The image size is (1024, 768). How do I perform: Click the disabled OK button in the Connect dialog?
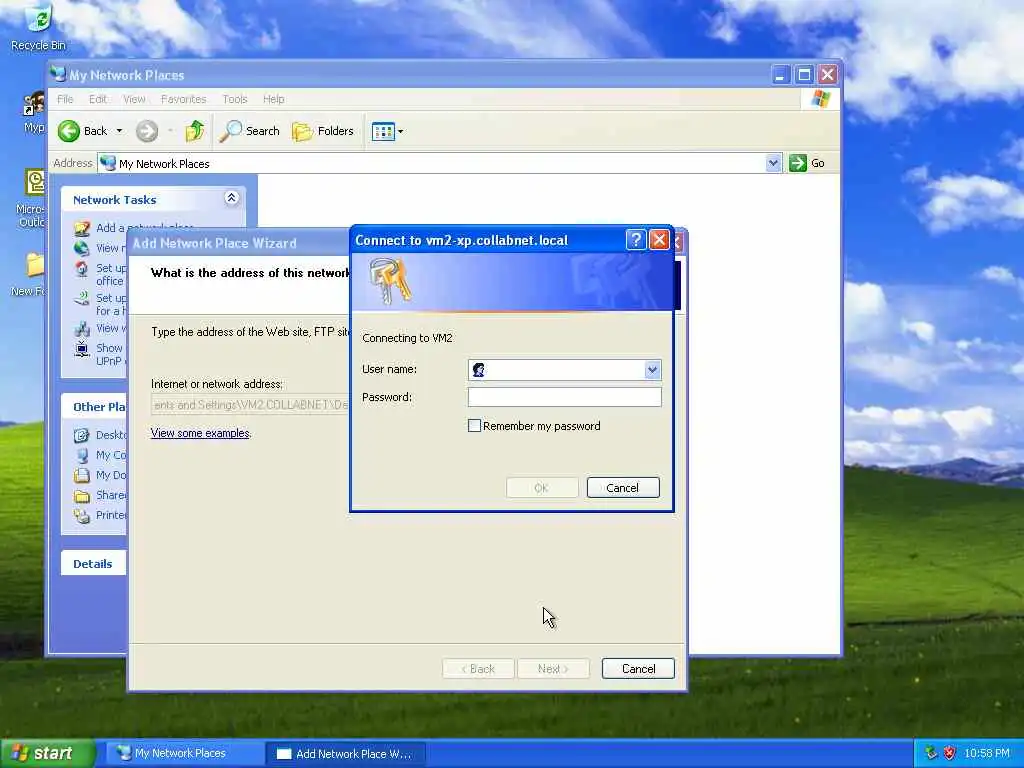(541, 488)
